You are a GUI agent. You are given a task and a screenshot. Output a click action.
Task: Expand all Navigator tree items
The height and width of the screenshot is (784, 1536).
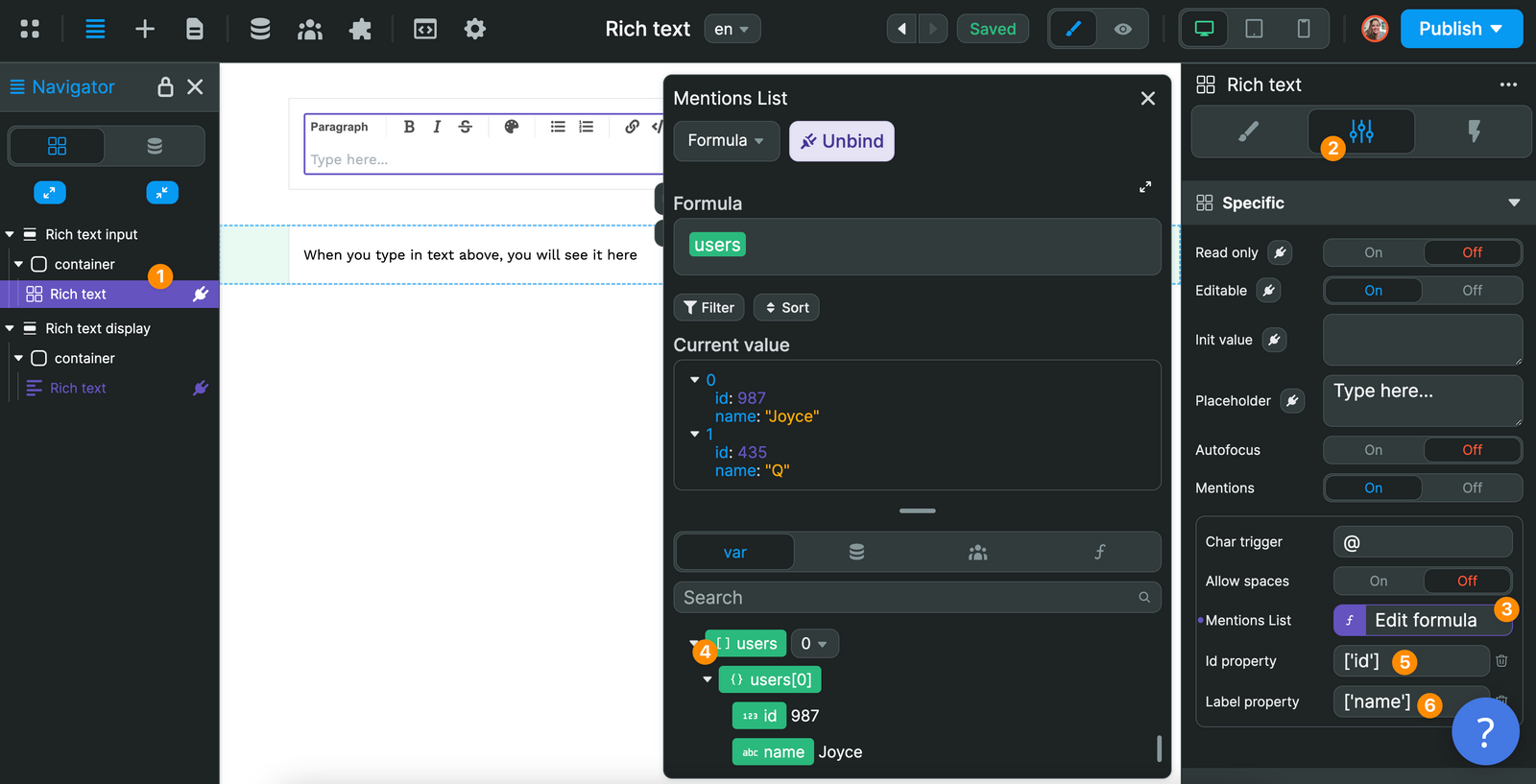pos(50,192)
